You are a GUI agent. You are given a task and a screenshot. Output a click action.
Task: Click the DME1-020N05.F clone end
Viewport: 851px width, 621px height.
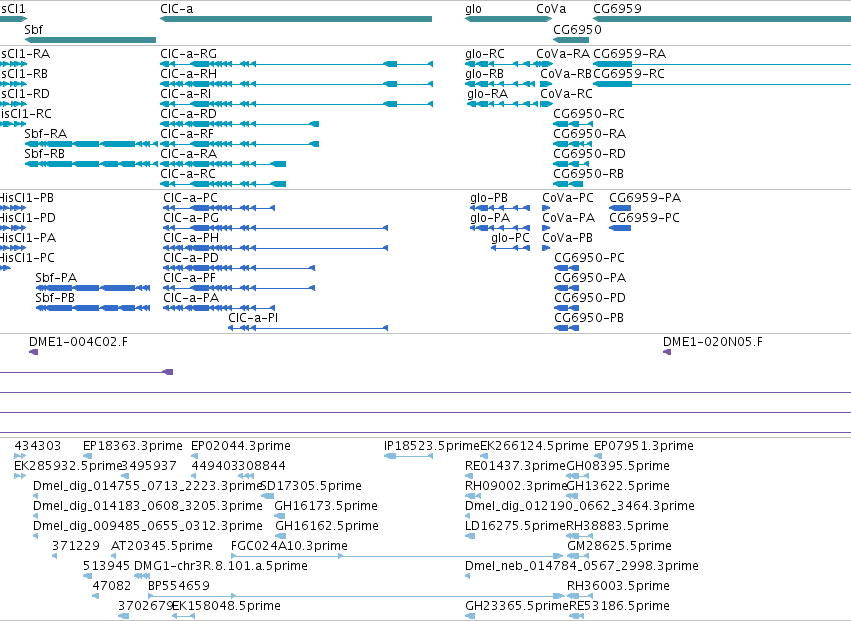click(667, 352)
